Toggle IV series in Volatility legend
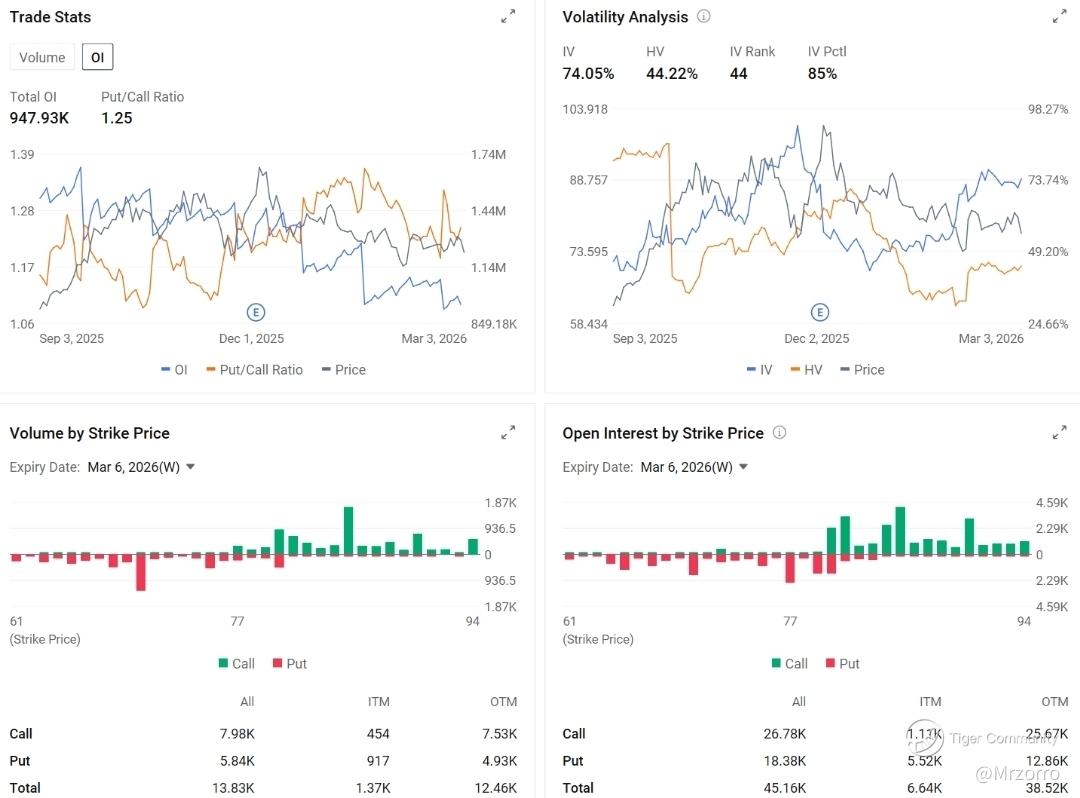The height and width of the screenshot is (798, 1080). click(x=759, y=369)
